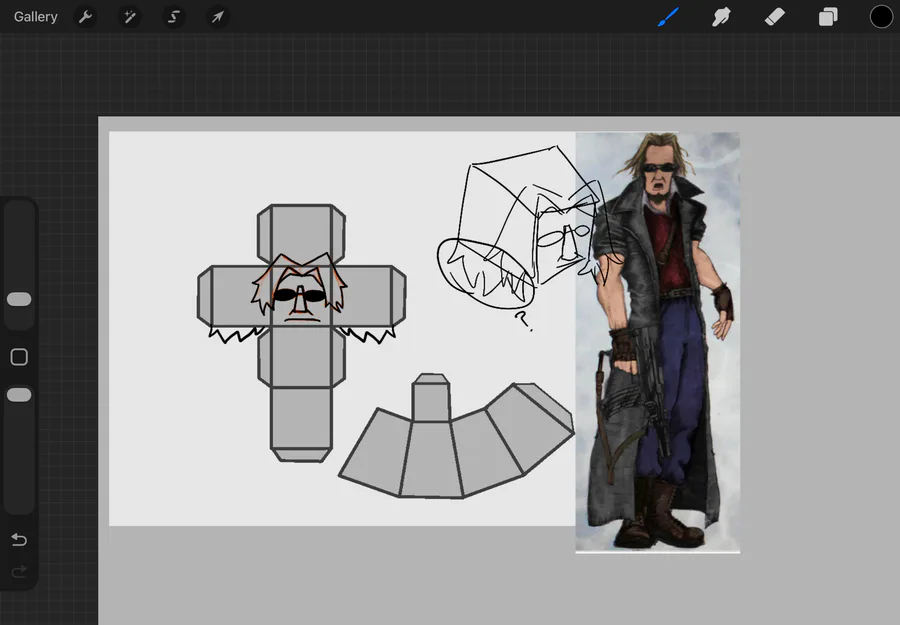Viewport: 900px width, 625px height.
Task: Open the black color picker circle
Action: coord(881,17)
